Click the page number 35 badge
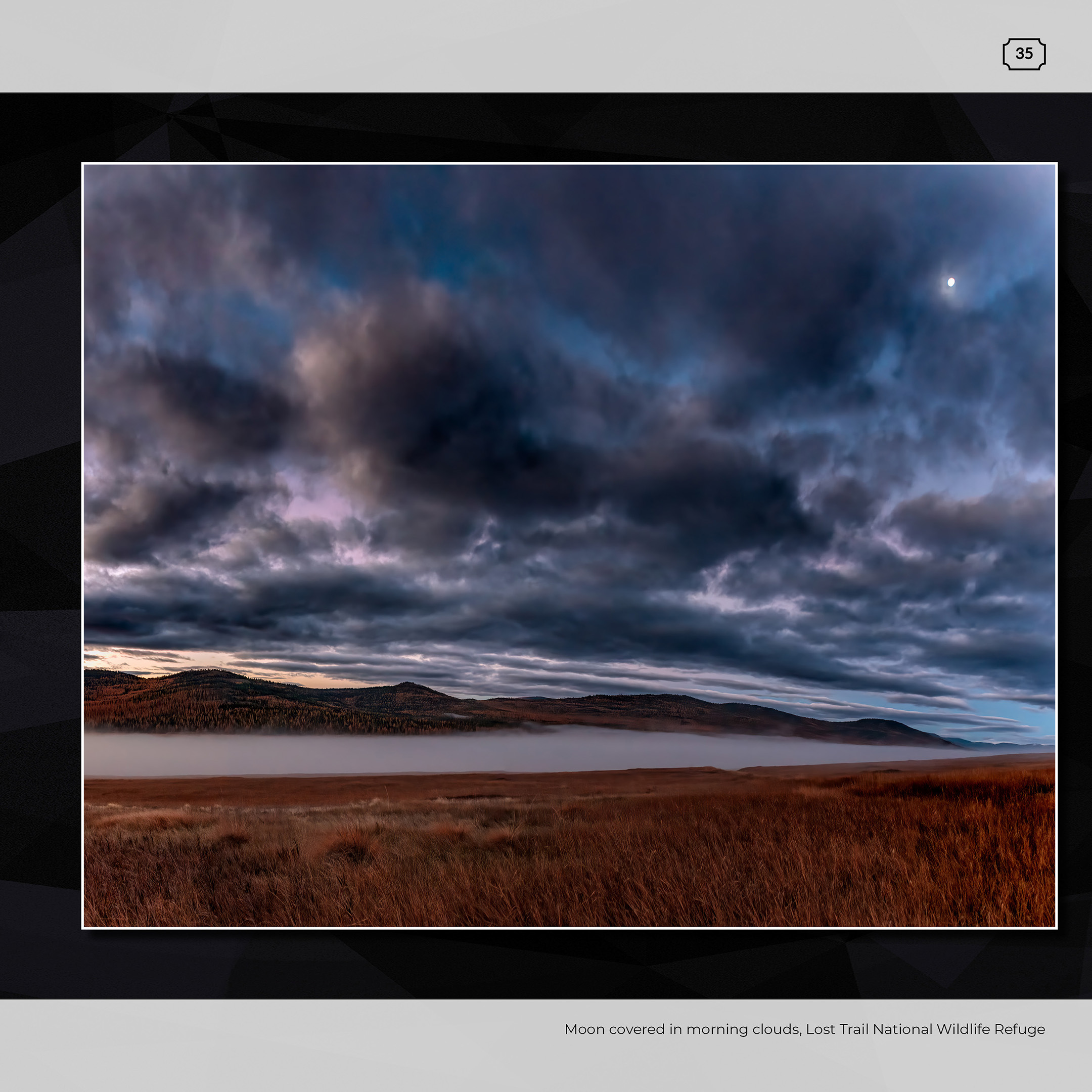Image resolution: width=1092 pixels, height=1092 pixels. 1024,54
